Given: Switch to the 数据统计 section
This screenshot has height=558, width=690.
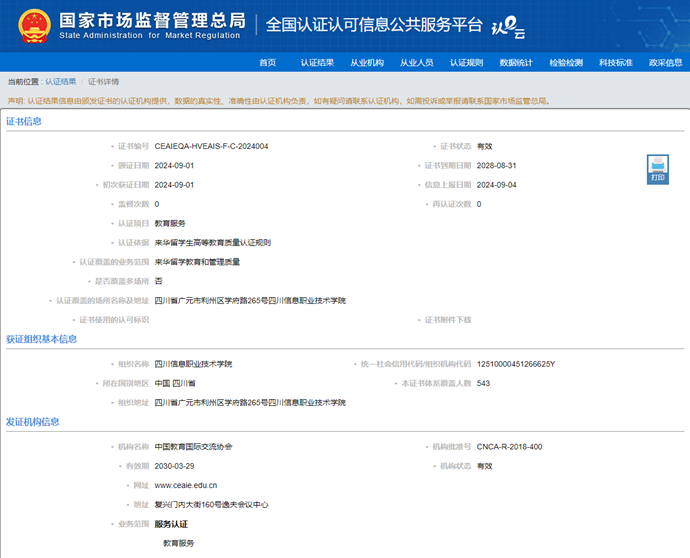Looking at the screenshot, I should click(x=516, y=62).
